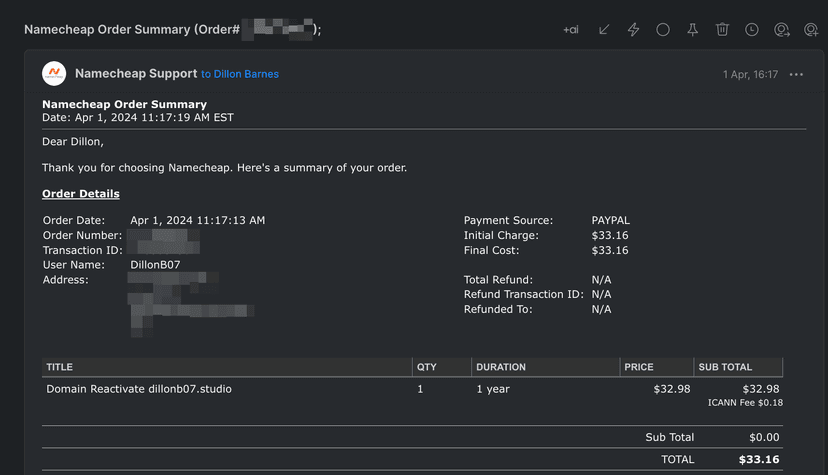Click the '1 Apr, 16:17' timestamp

click(750, 74)
